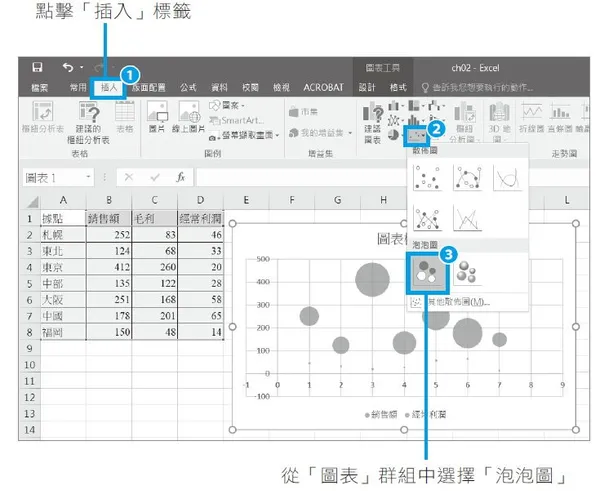600x491 pixels.
Task: Click the fx insert function icon
Action: point(181,178)
